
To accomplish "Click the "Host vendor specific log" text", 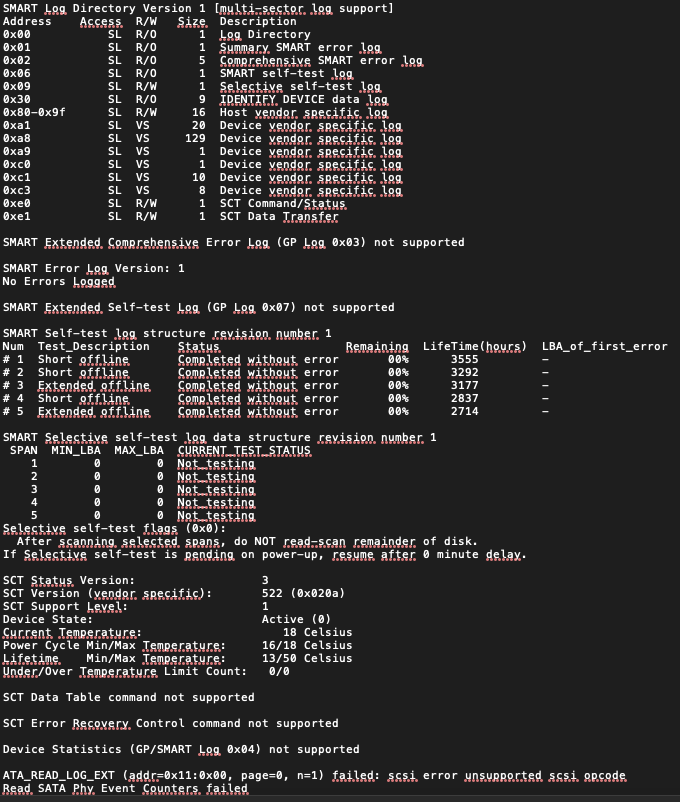I will click(x=303, y=112).
